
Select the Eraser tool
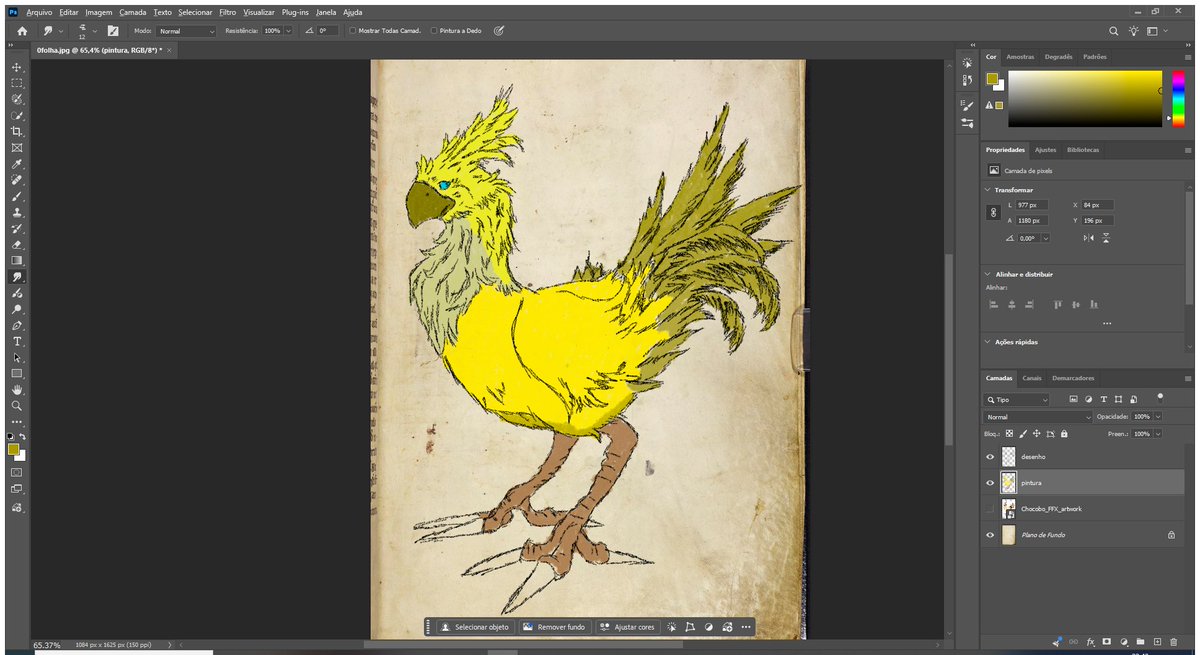point(17,244)
